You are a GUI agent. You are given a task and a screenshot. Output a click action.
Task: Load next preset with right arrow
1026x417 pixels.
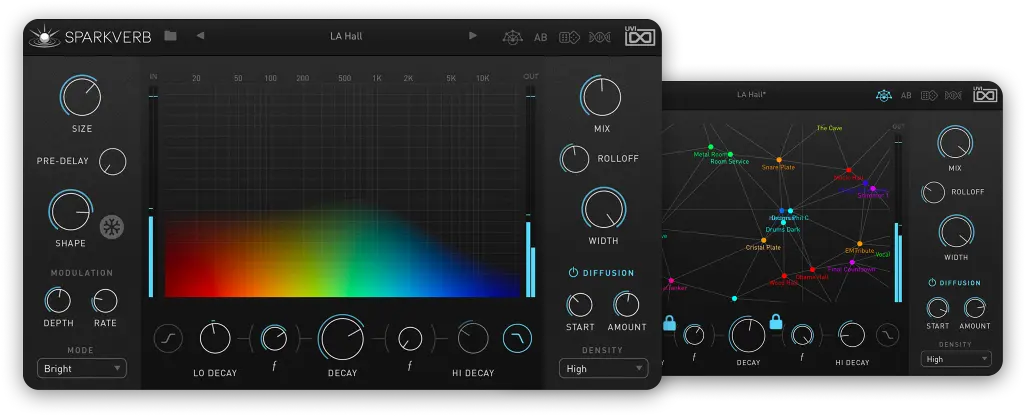coord(472,36)
